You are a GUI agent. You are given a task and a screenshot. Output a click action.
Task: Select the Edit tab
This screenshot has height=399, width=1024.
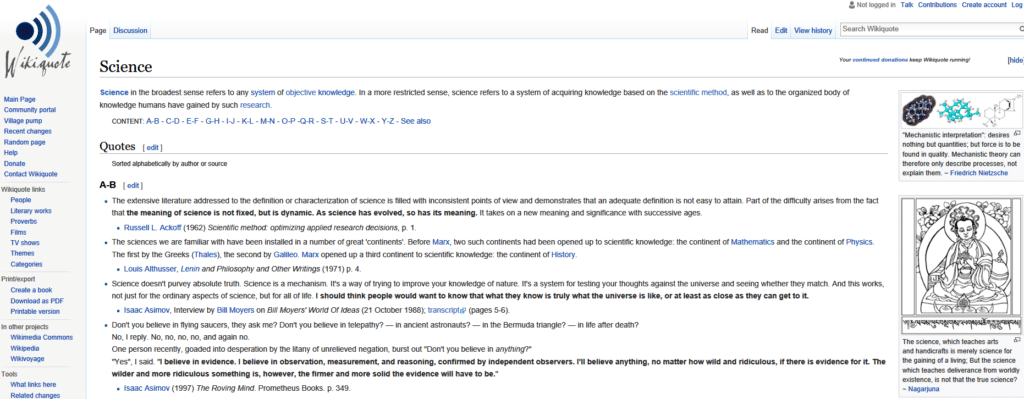781,31
